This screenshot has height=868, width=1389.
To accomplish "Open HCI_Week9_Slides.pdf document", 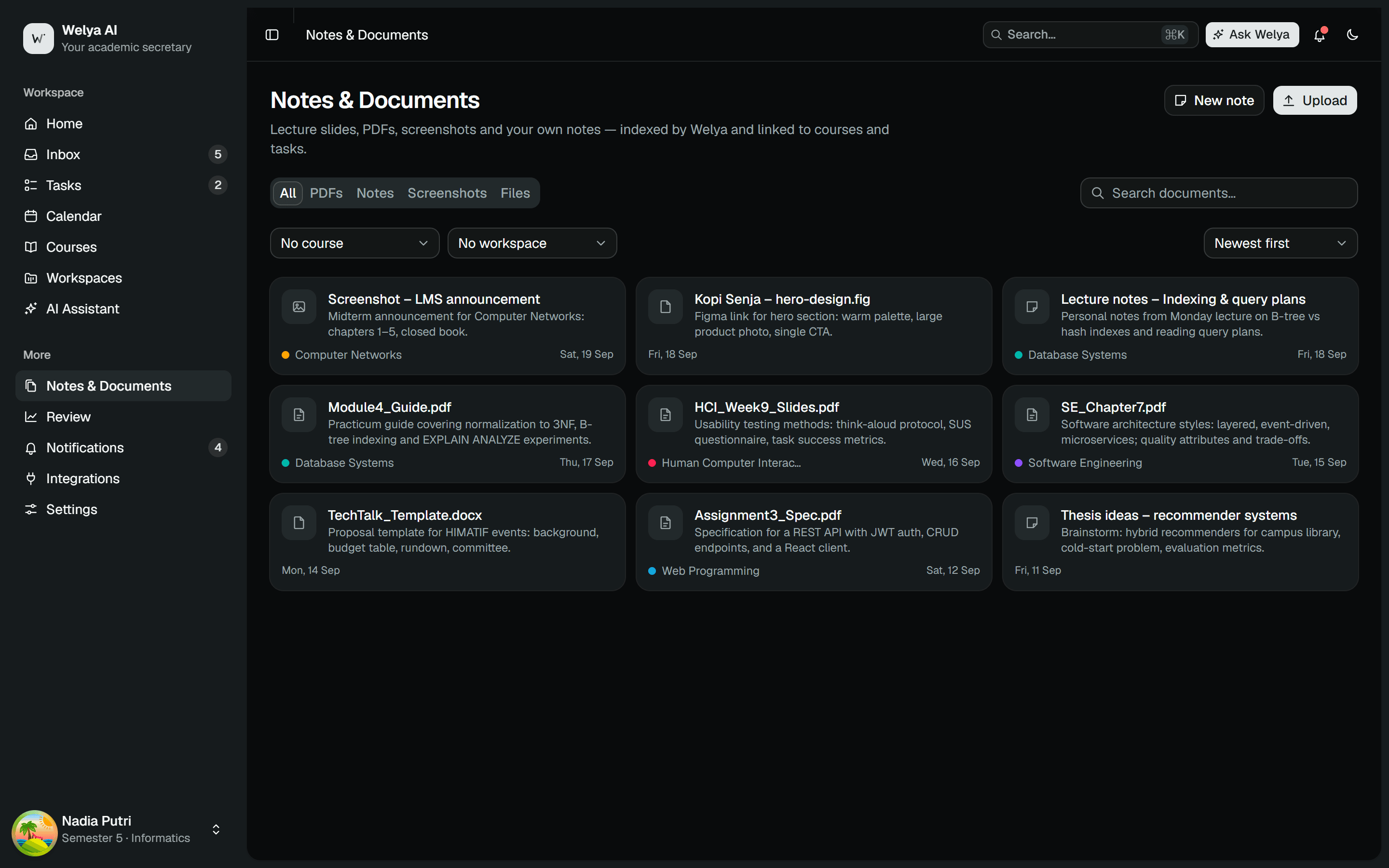I will coord(814,434).
